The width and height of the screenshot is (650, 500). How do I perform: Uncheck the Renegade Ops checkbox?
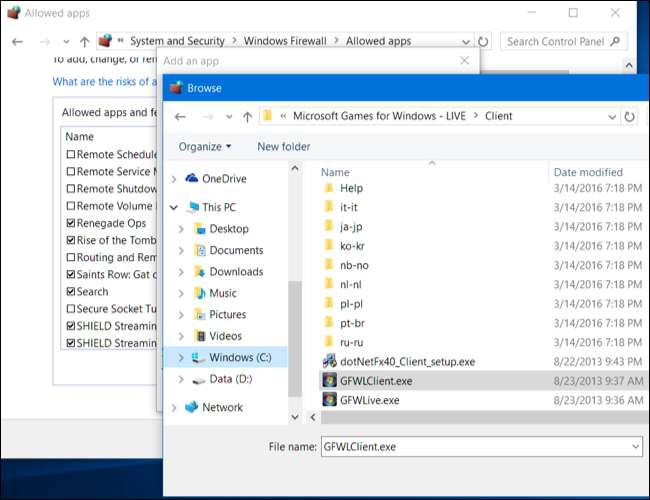point(70,223)
